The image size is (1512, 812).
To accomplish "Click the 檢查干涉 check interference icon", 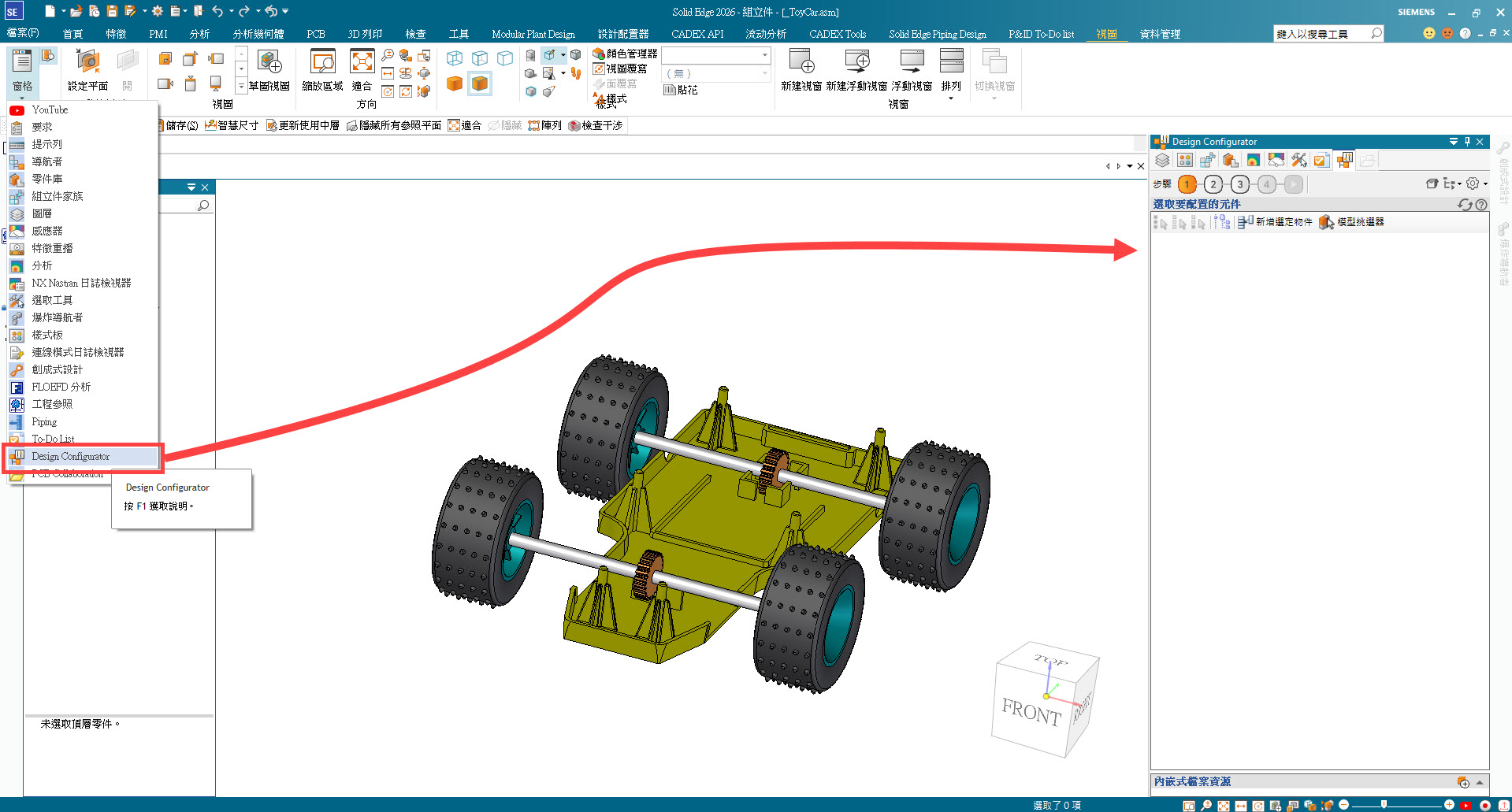I will click(574, 126).
